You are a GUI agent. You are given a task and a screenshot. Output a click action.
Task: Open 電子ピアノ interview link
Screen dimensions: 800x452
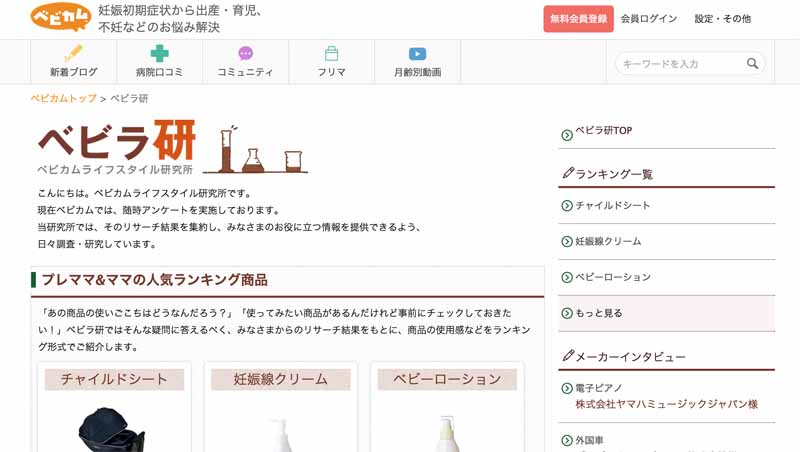pyautogui.click(x=598, y=388)
